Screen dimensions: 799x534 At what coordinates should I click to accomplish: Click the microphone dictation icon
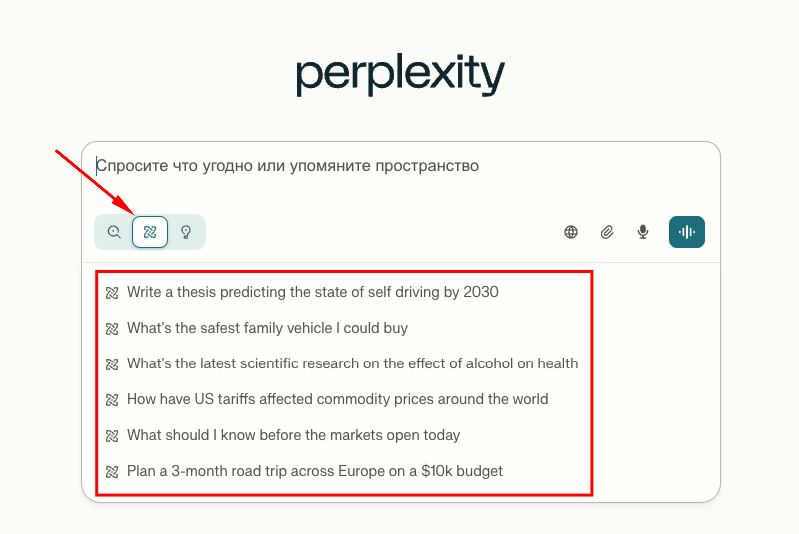[643, 232]
